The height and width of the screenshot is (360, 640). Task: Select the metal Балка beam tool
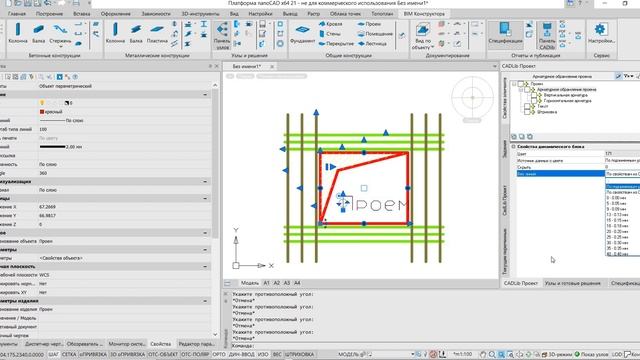[136, 33]
